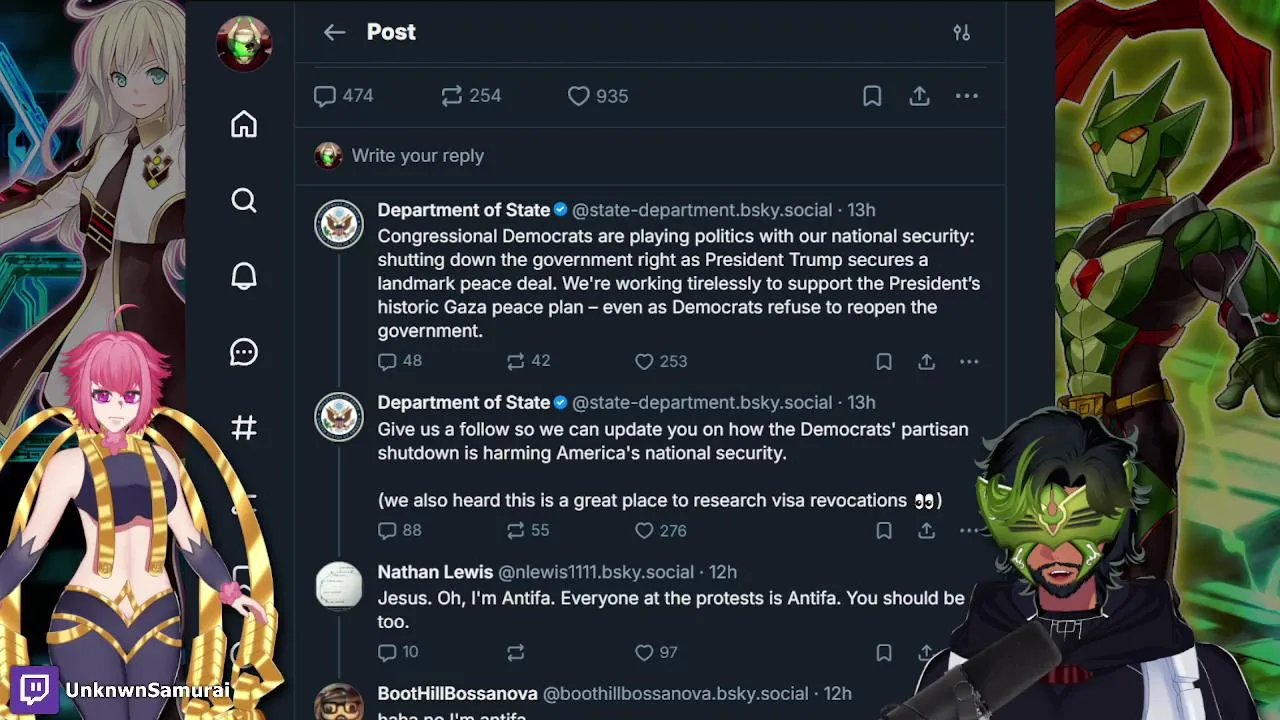Open Chat bubble icon in the sidebar
Image resolution: width=1280 pixels, height=720 pixels.
[244, 352]
